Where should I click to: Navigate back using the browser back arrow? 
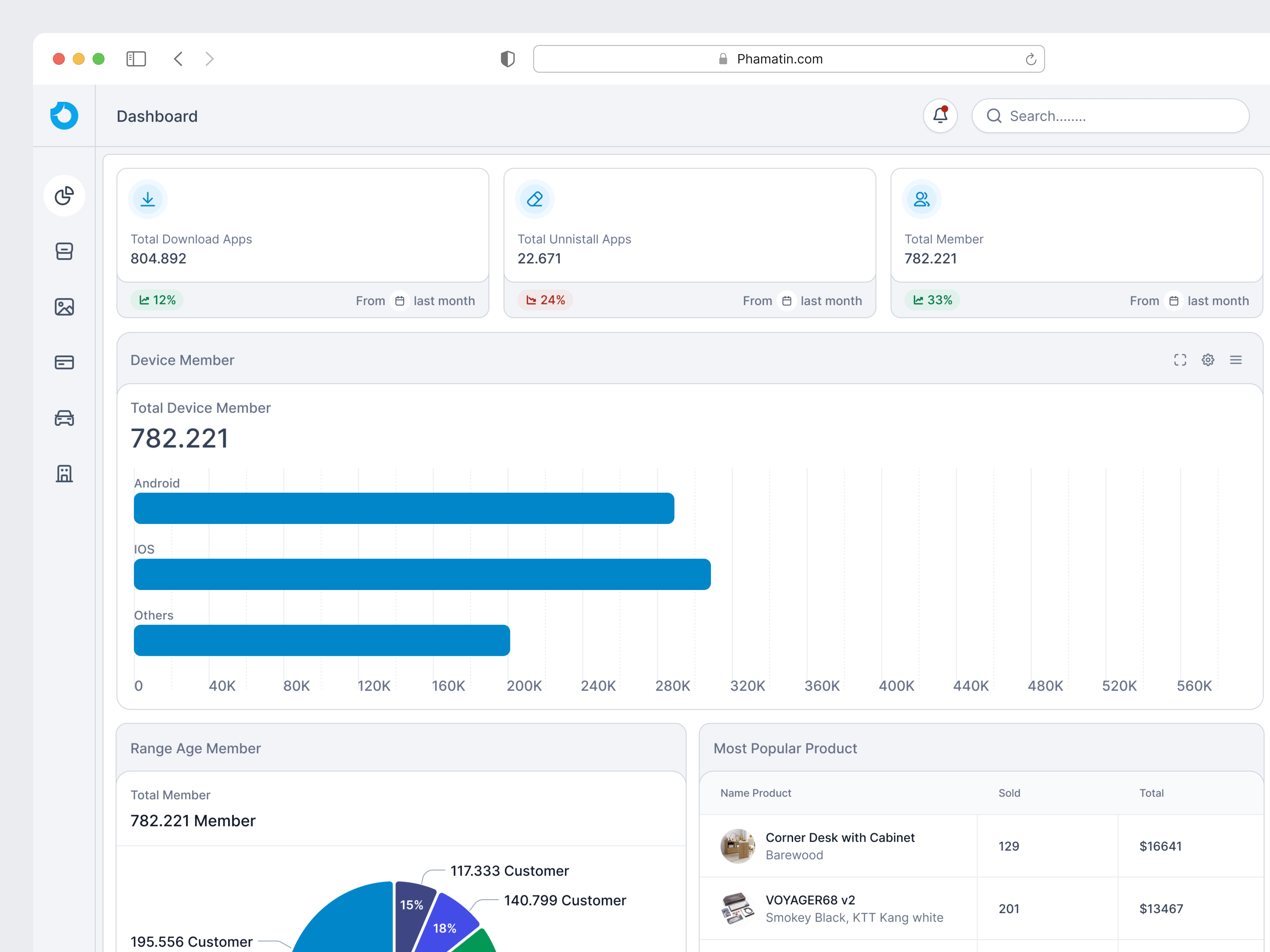(x=178, y=59)
